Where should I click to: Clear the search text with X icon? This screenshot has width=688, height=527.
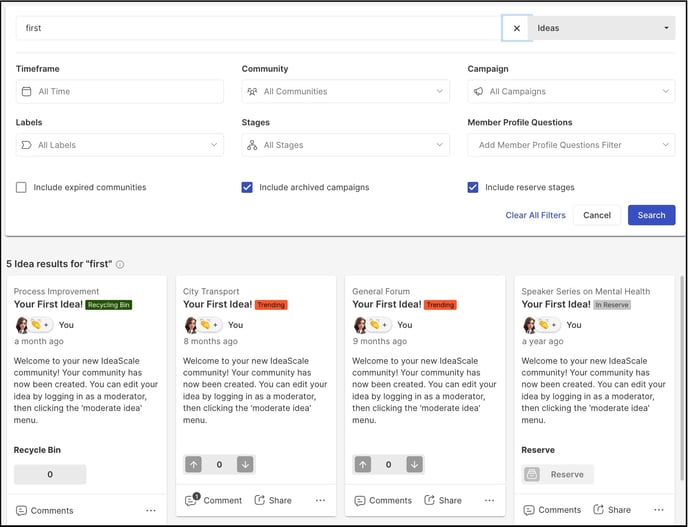pos(516,28)
